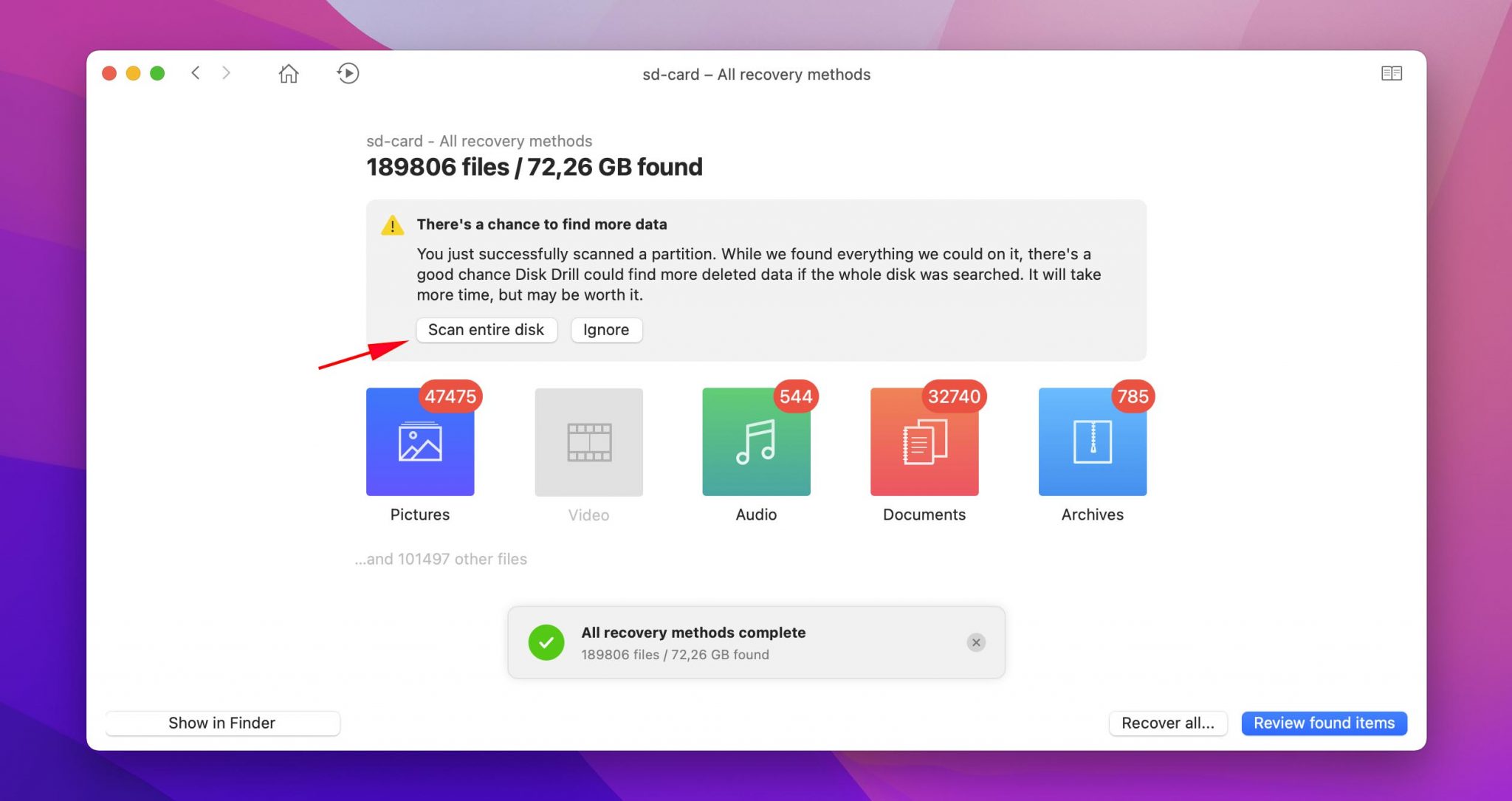
Task: Dismiss the recovery complete notification
Action: pos(976,642)
